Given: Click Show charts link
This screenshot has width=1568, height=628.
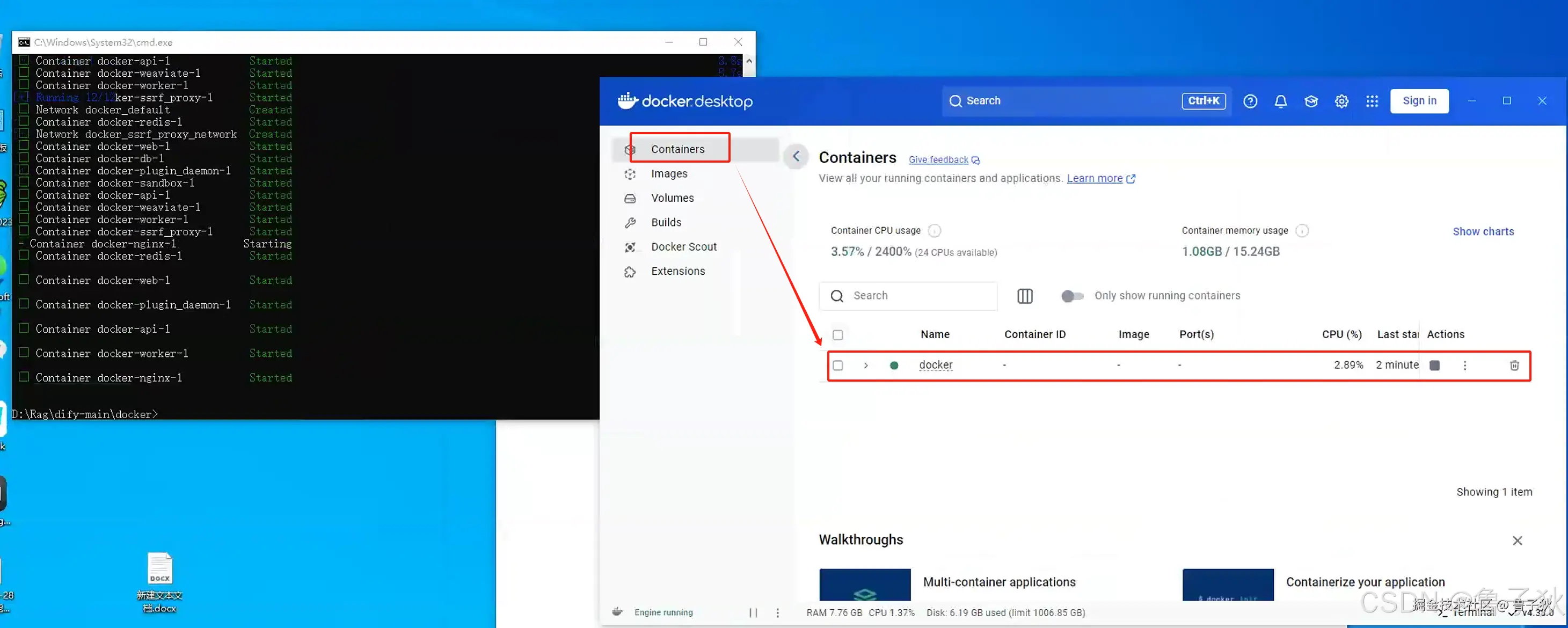Looking at the screenshot, I should click(1483, 231).
